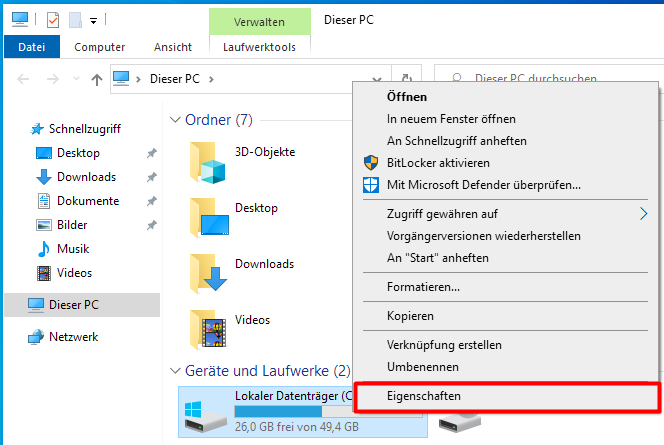Select the Videos folder icon in Ordner
The height and width of the screenshot is (445, 664).
(x=209, y=329)
